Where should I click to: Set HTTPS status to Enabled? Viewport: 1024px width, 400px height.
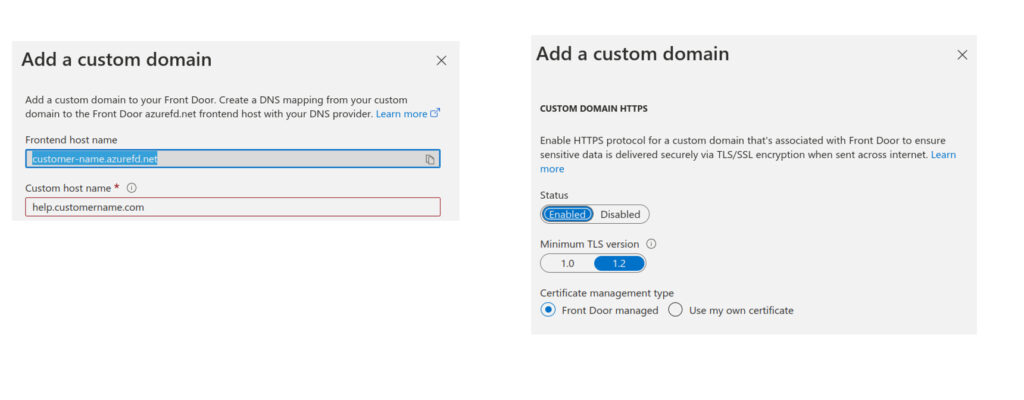(x=568, y=214)
